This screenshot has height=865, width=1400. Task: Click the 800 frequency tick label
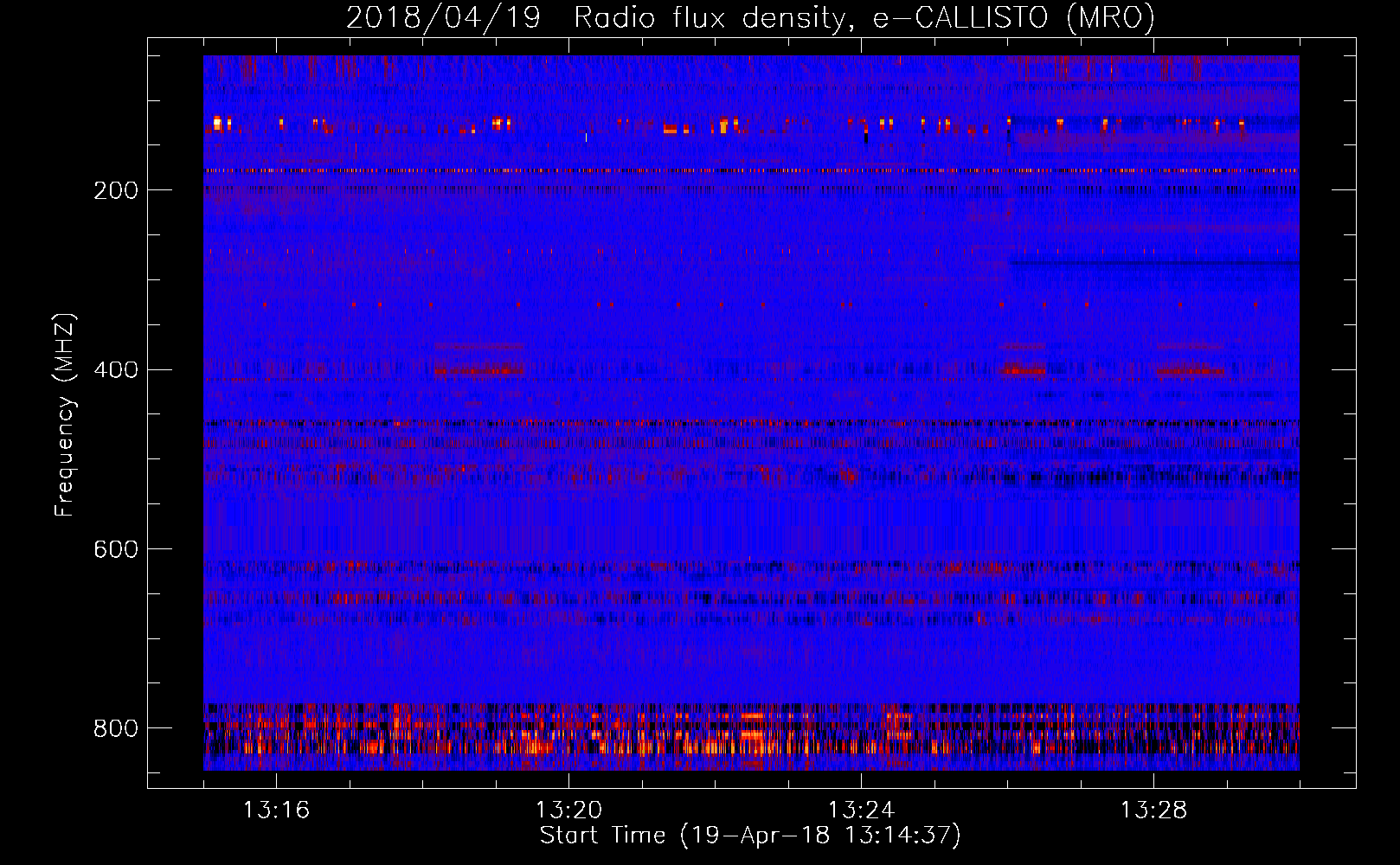coord(116,729)
